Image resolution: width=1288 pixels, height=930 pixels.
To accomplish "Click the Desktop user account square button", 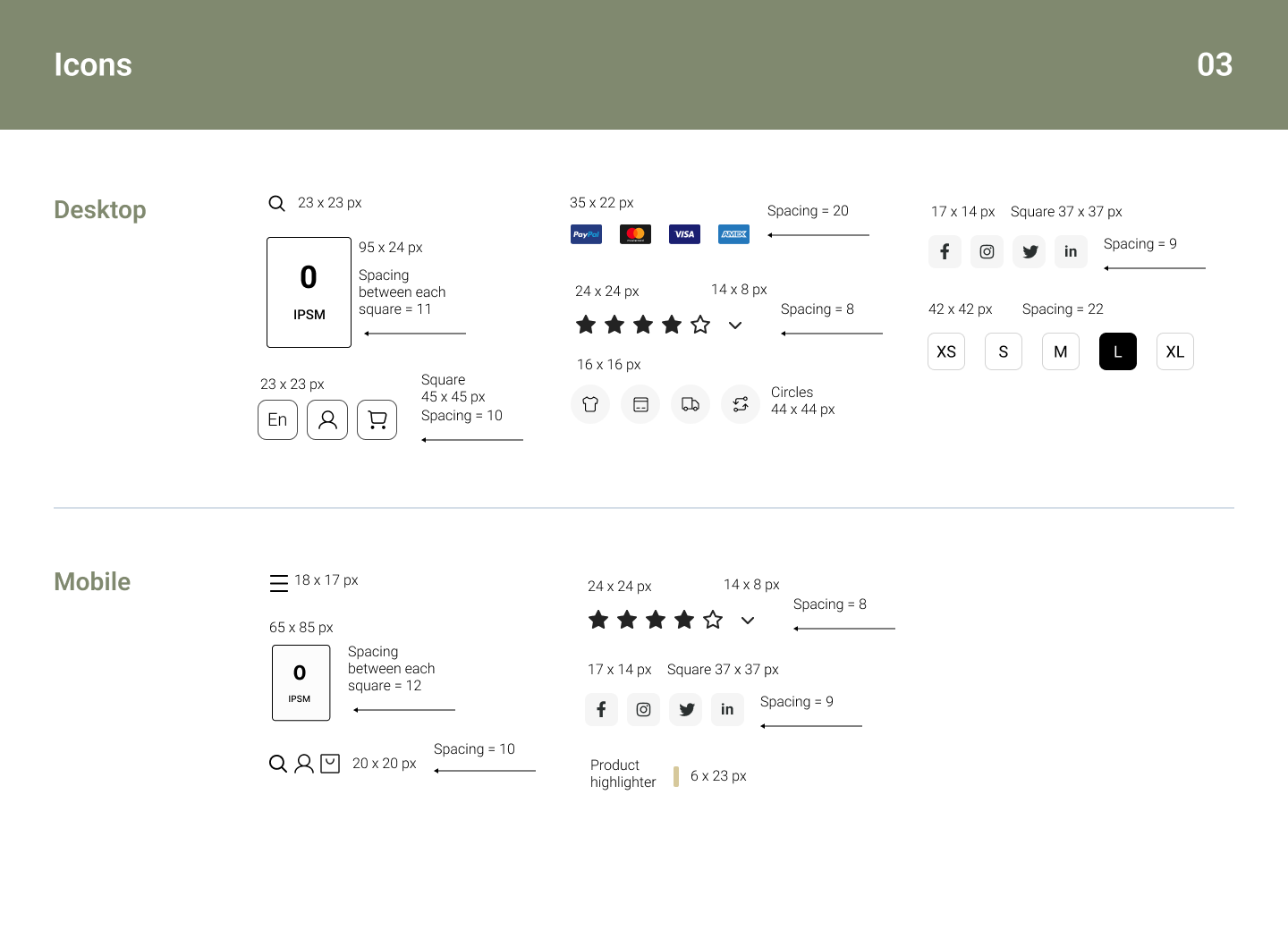I will (x=327, y=420).
